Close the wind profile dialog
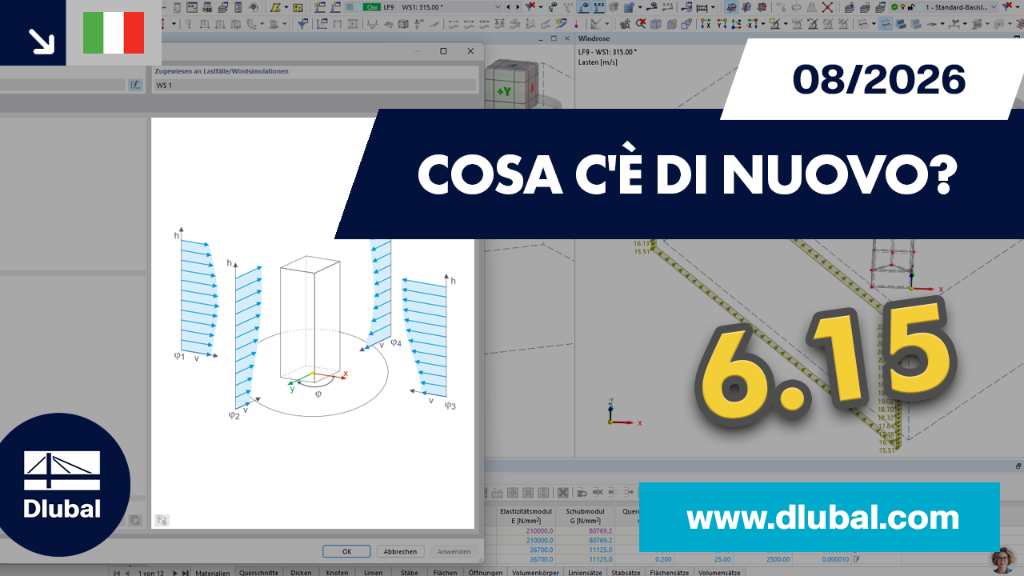The width and height of the screenshot is (1024, 576). click(x=470, y=51)
